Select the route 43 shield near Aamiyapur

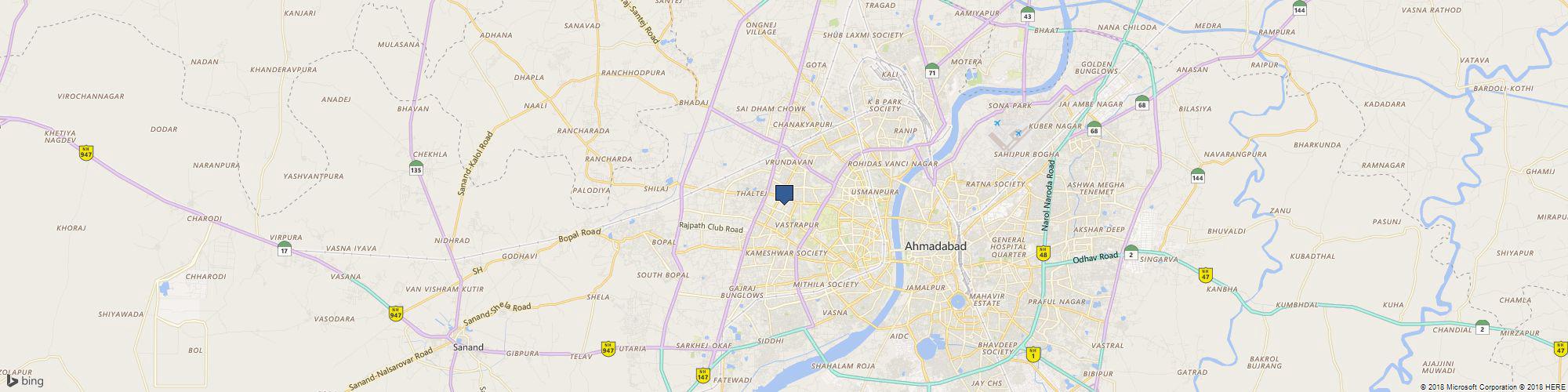click(1028, 14)
